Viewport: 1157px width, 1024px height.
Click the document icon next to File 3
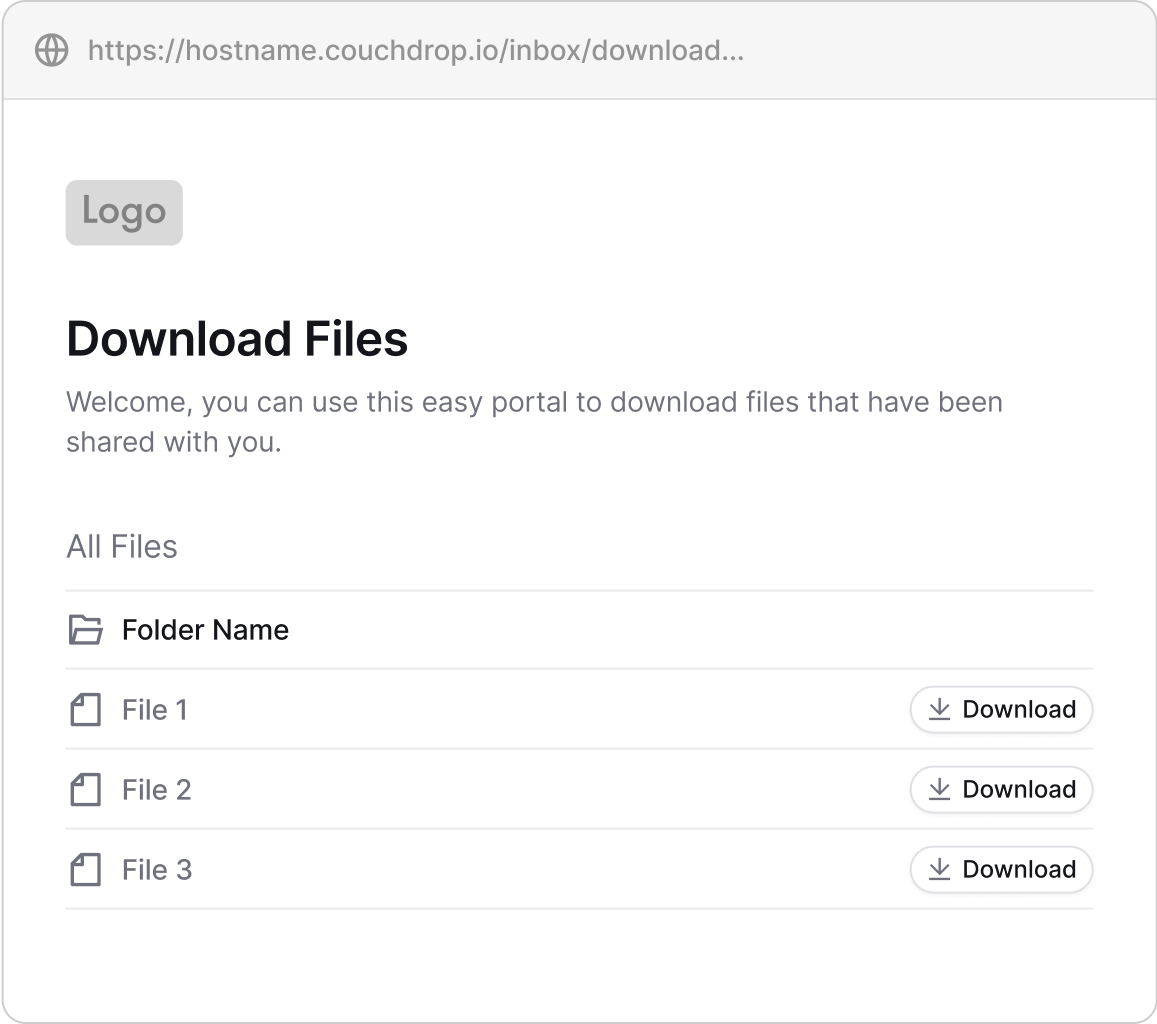click(x=86, y=869)
